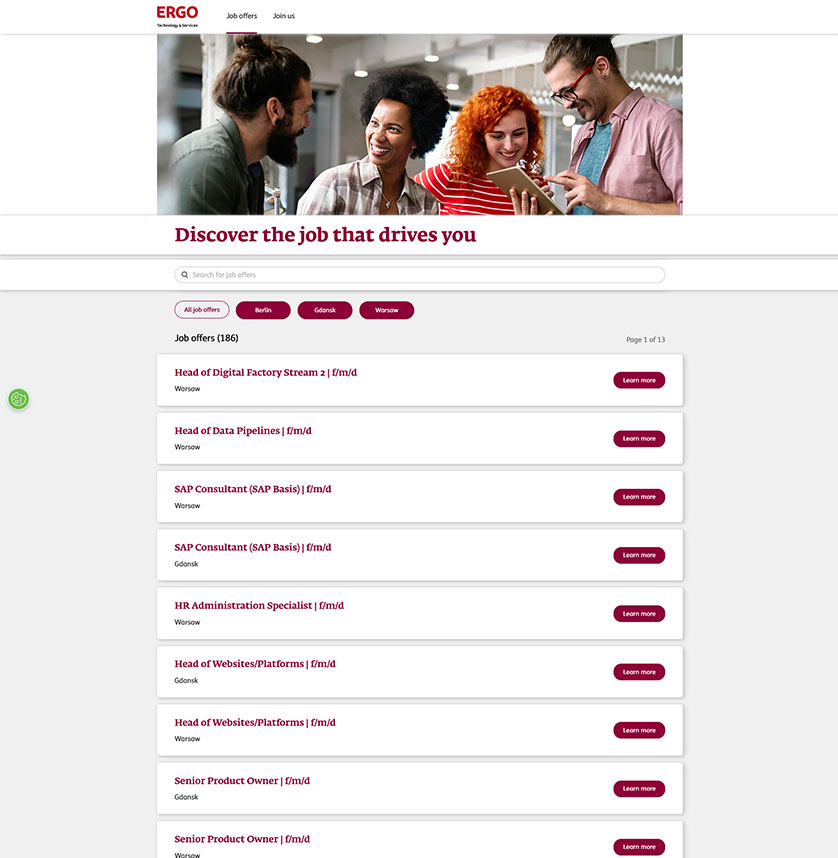Open Head of Websites/Platforms Gdansk listing title

(255, 664)
